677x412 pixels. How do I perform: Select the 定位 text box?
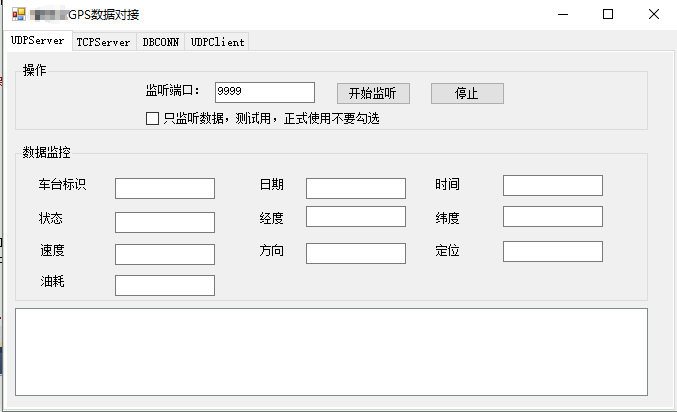tap(553, 251)
